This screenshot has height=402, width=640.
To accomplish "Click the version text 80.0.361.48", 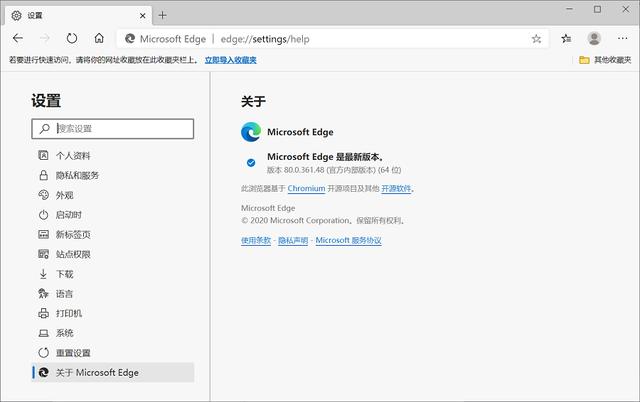I will (304, 170).
